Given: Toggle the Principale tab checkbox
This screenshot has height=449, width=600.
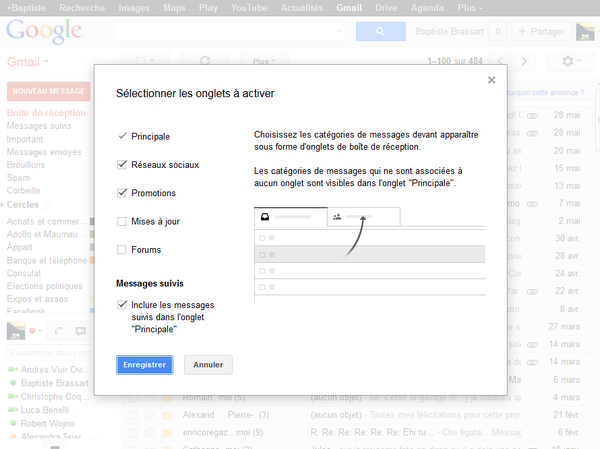Looking at the screenshot, I should point(122,136).
